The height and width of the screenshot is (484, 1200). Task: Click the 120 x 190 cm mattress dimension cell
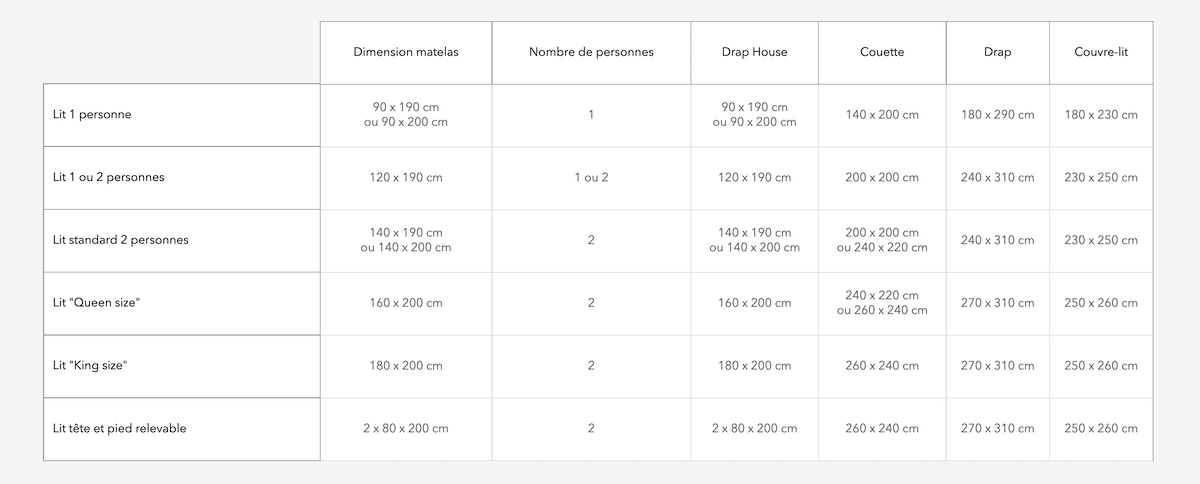pyautogui.click(x=406, y=177)
